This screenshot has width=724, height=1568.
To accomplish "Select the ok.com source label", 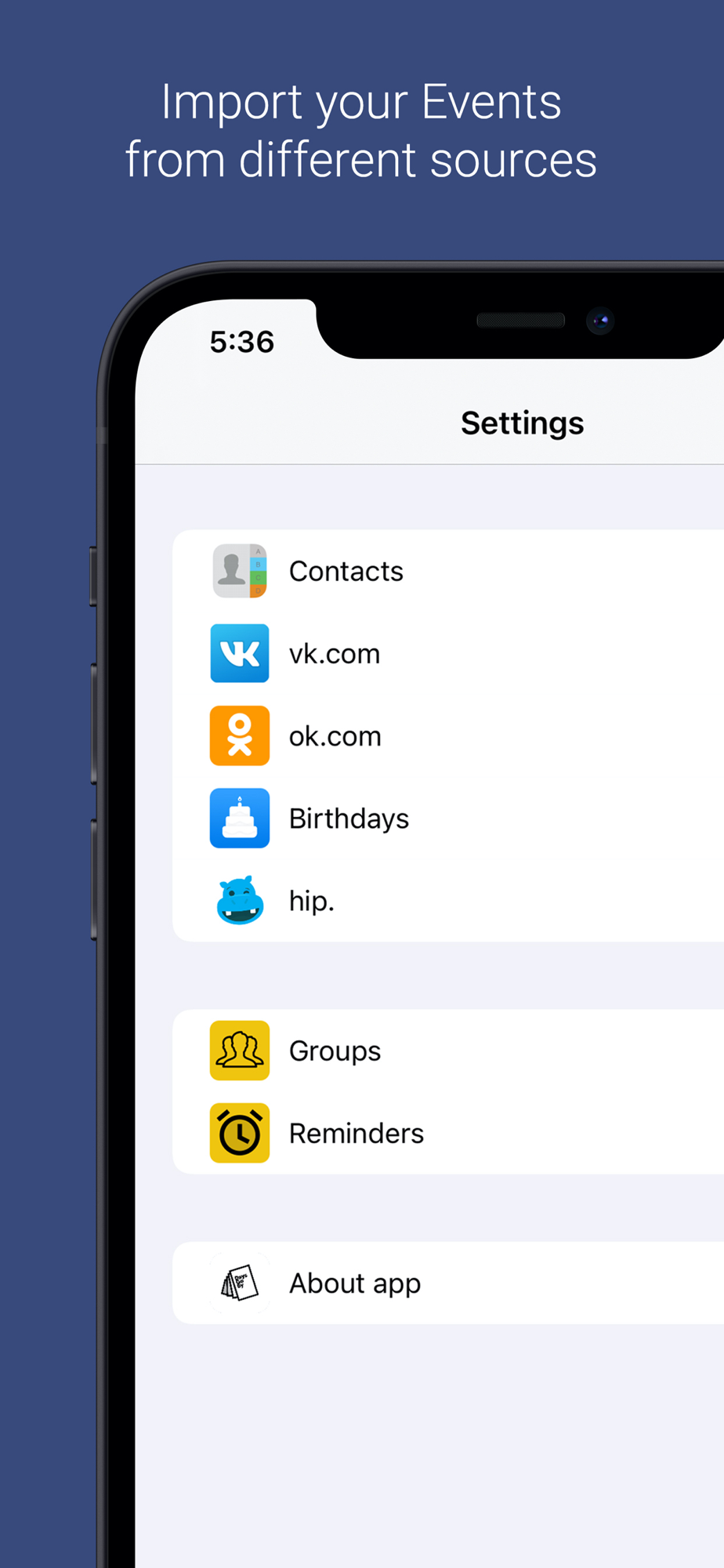I will click(335, 736).
